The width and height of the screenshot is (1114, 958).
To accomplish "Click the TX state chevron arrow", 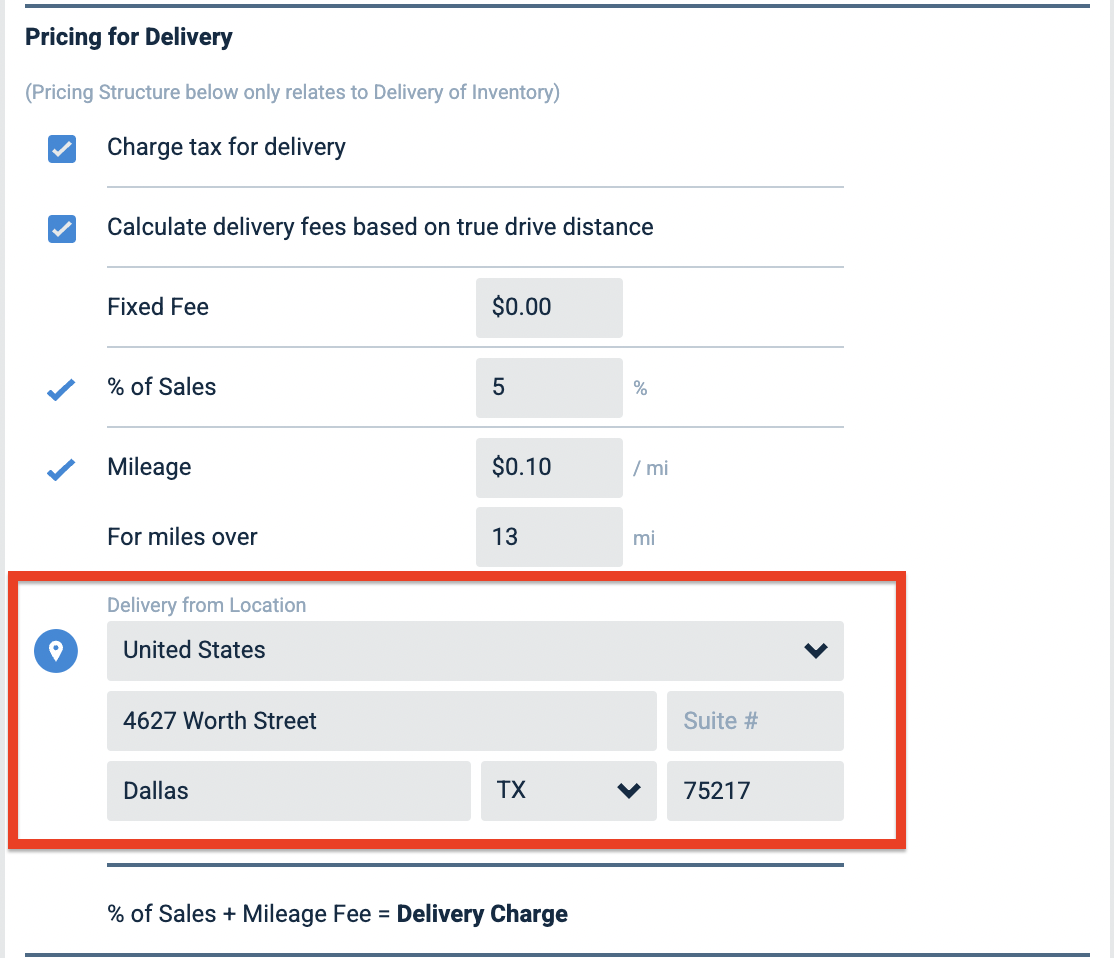I will (629, 790).
